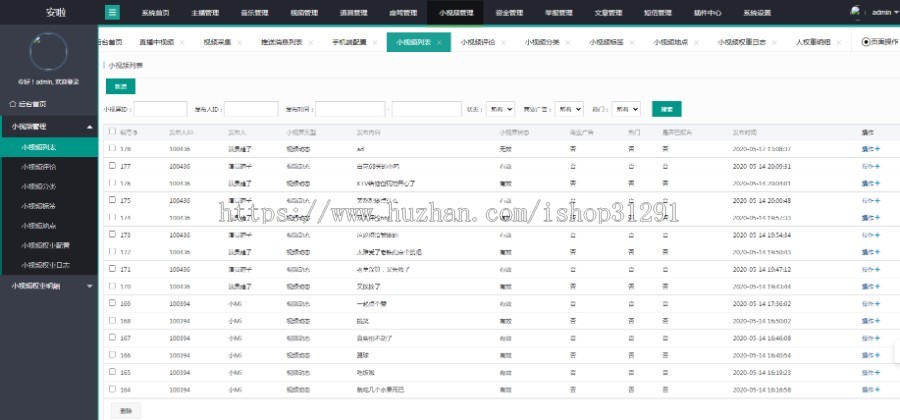This screenshot has width=900, height=420.
Task: Open the 操作 plus menu for row 178
Action: (870, 149)
